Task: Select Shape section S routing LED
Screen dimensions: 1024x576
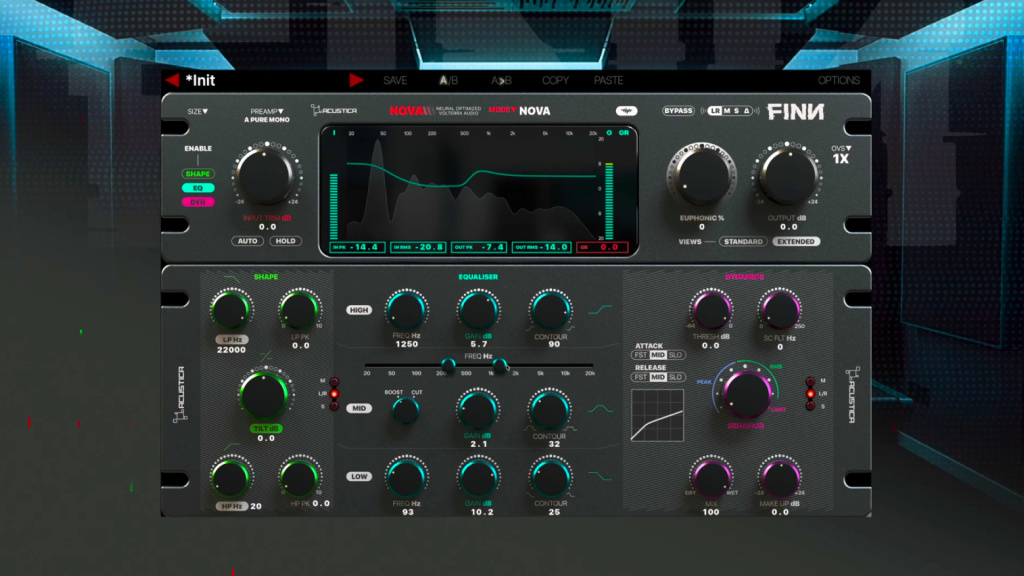Action: (334, 406)
